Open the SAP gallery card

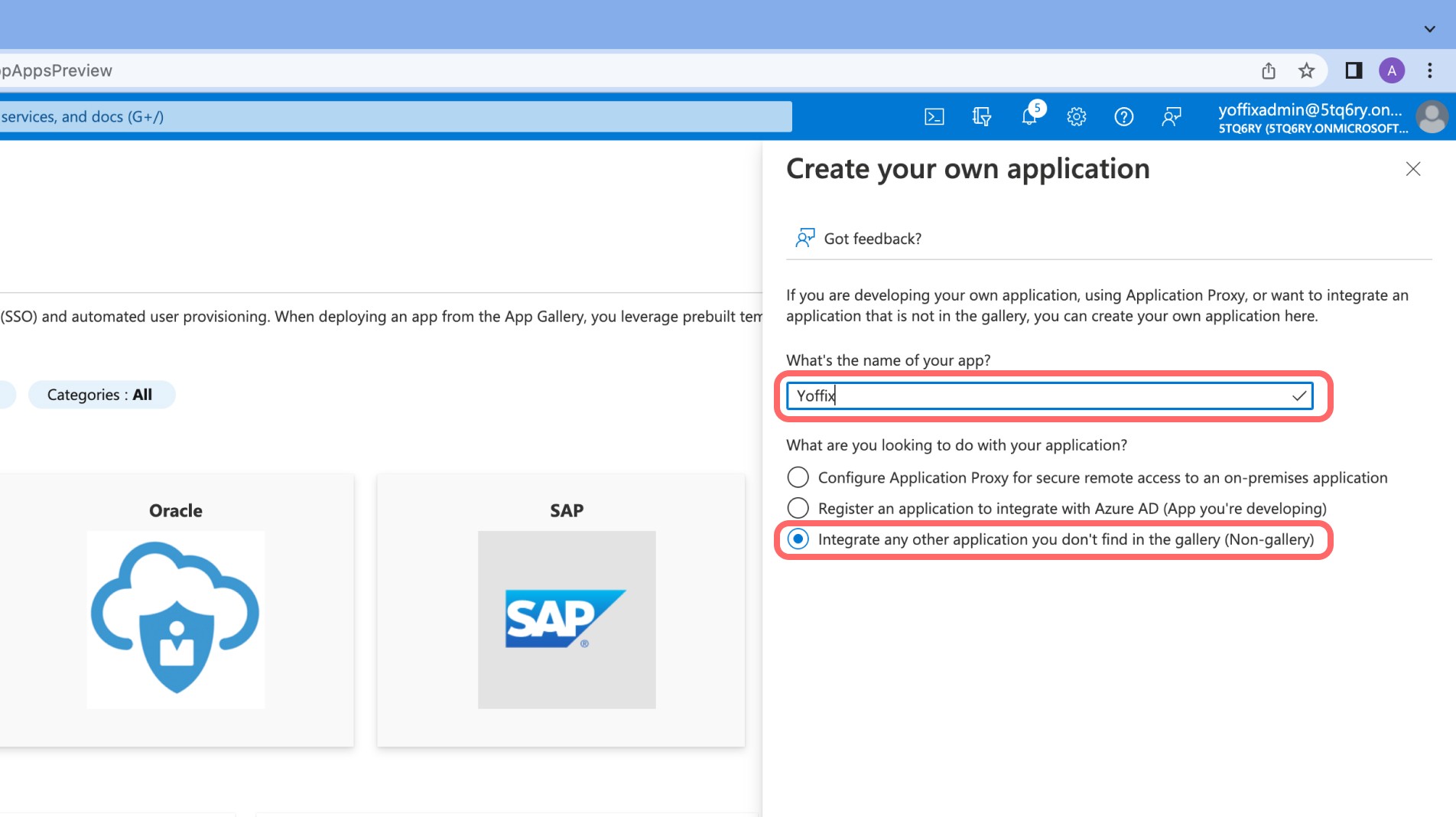tap(561, 610)
